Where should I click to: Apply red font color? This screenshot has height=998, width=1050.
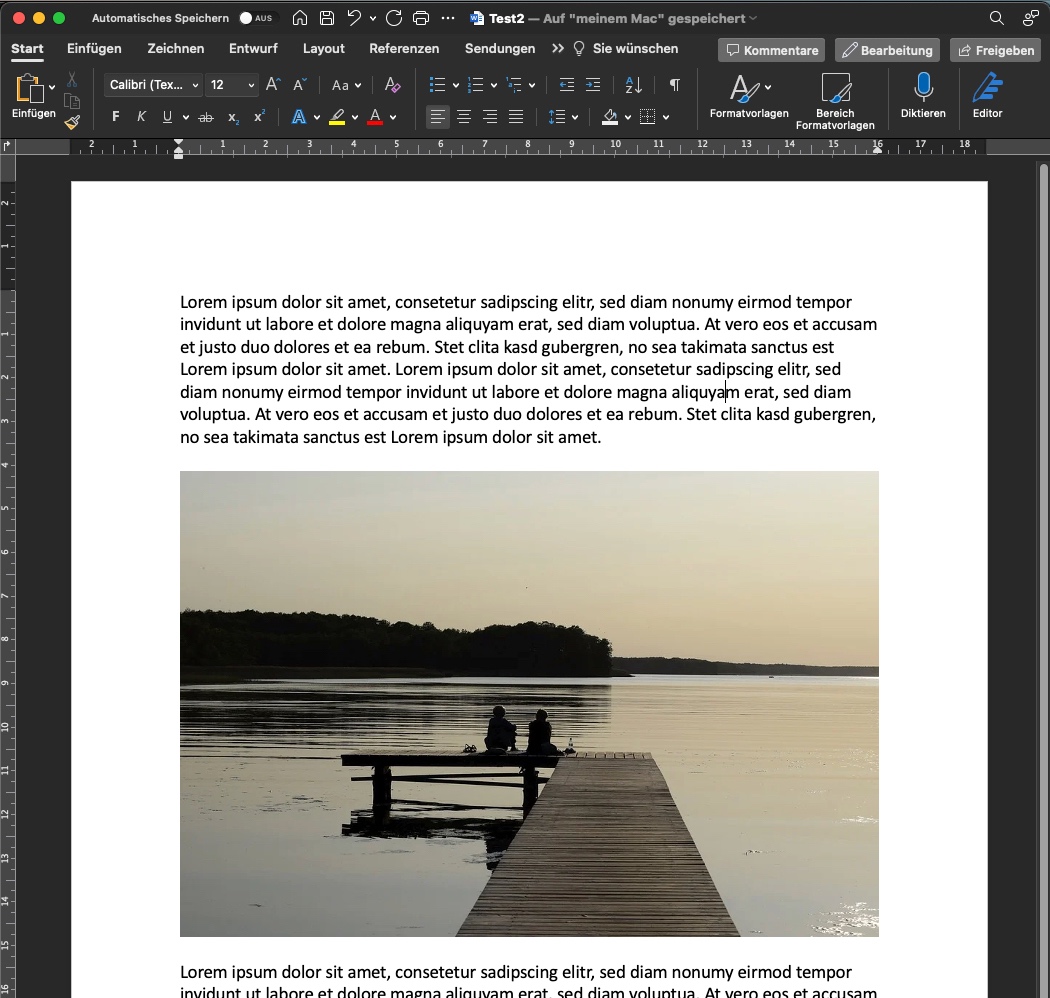(x=375, y=117)
